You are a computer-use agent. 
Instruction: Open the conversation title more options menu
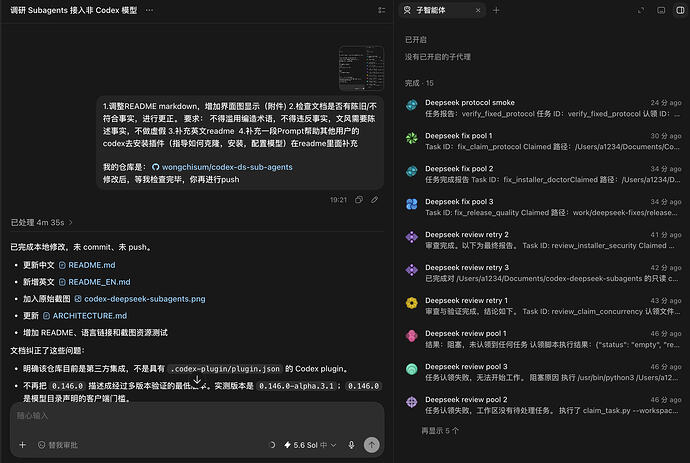(150, 10)
